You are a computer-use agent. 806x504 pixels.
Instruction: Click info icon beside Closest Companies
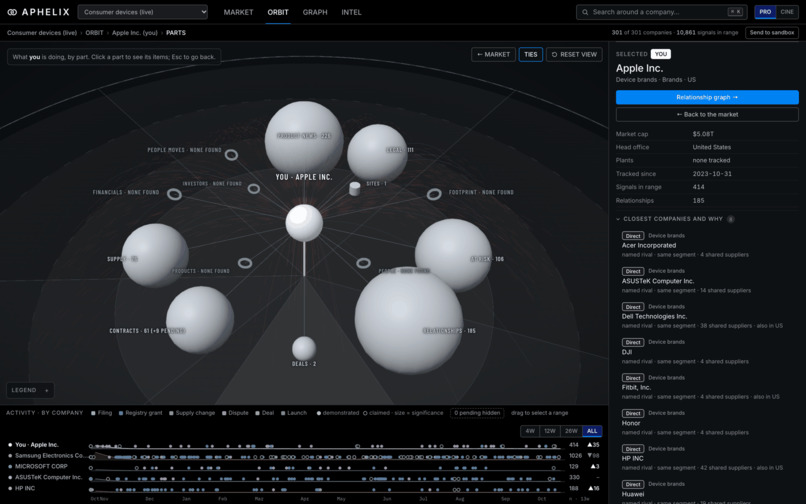730,219
